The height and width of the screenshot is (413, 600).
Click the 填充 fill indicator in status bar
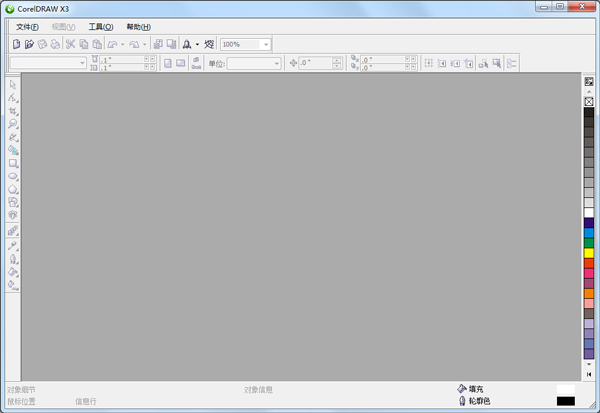(471, 389)
